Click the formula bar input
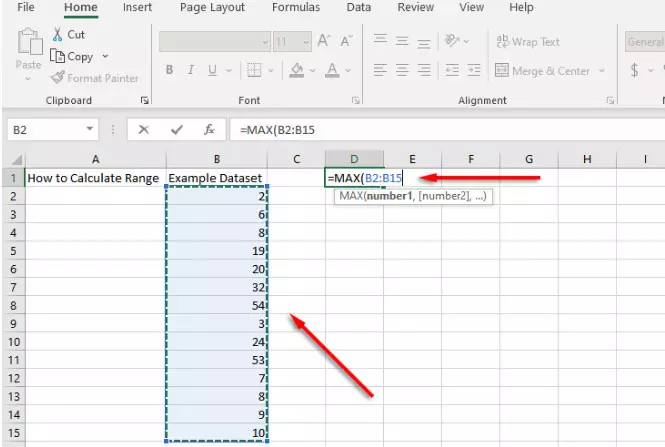The height and width of the screenshot is (447, 665). (x=447, y=129)
